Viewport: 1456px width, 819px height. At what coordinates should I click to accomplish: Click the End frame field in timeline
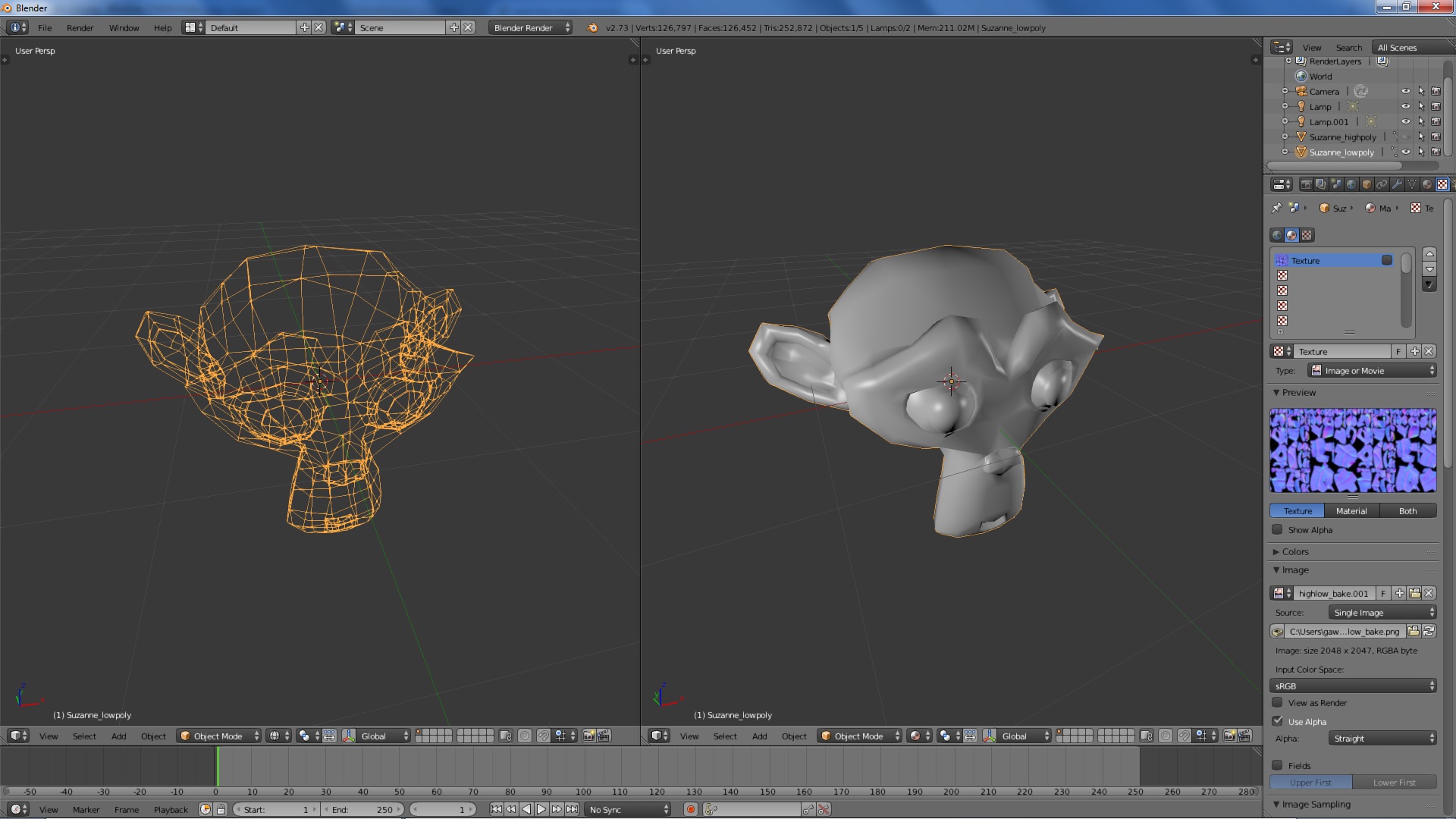[362, 809]
